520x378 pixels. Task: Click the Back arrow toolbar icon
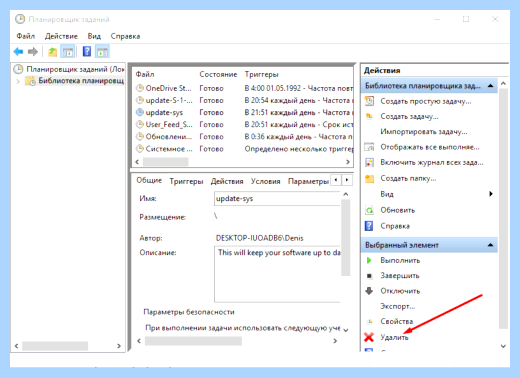tap(18, 52)
